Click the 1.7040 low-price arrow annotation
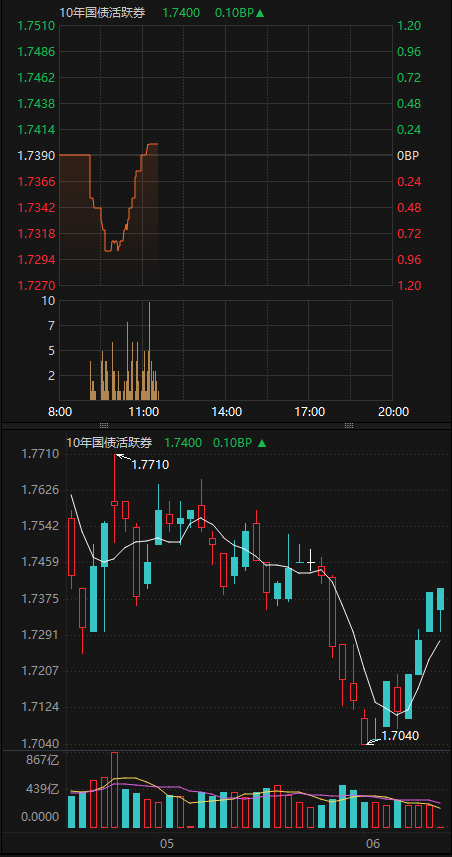The width and height of the screenshot is (452, 857). click(x=392, y=736)
